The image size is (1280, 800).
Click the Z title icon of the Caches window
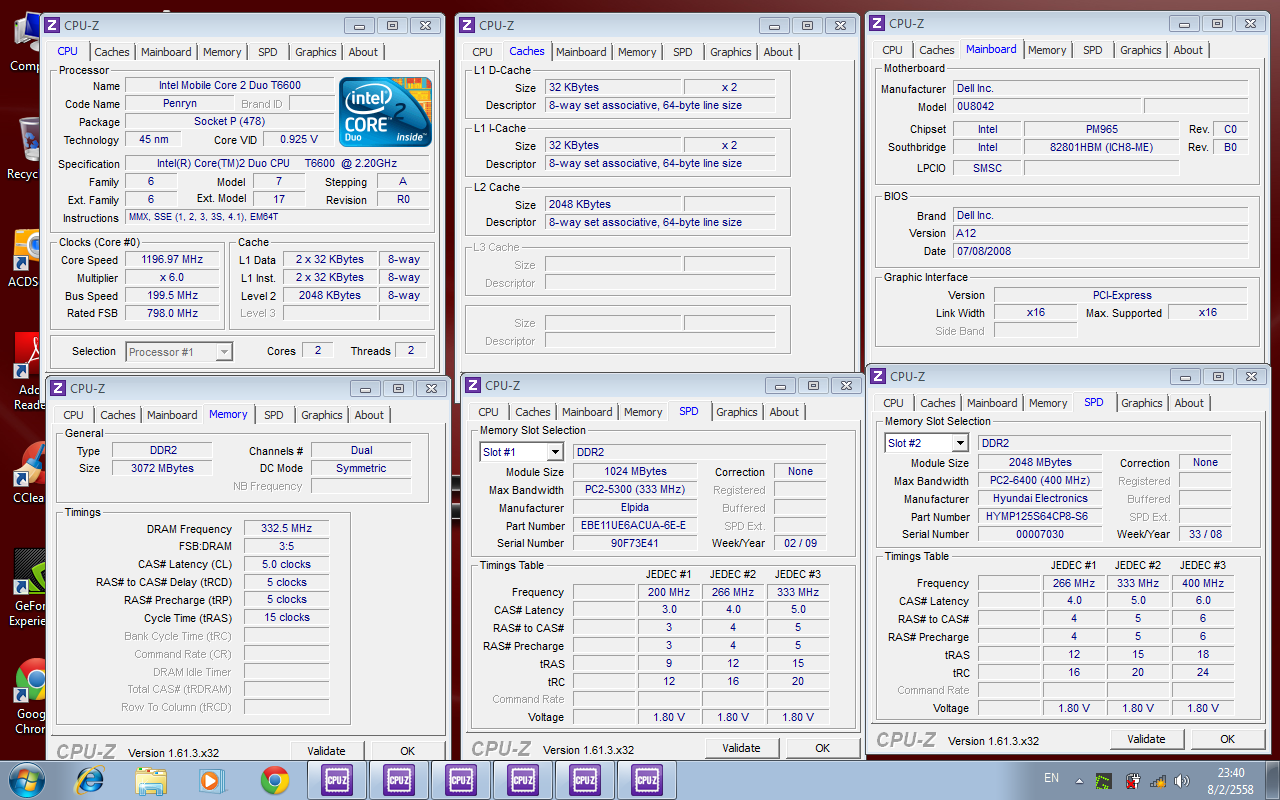[x=468, y=25]
